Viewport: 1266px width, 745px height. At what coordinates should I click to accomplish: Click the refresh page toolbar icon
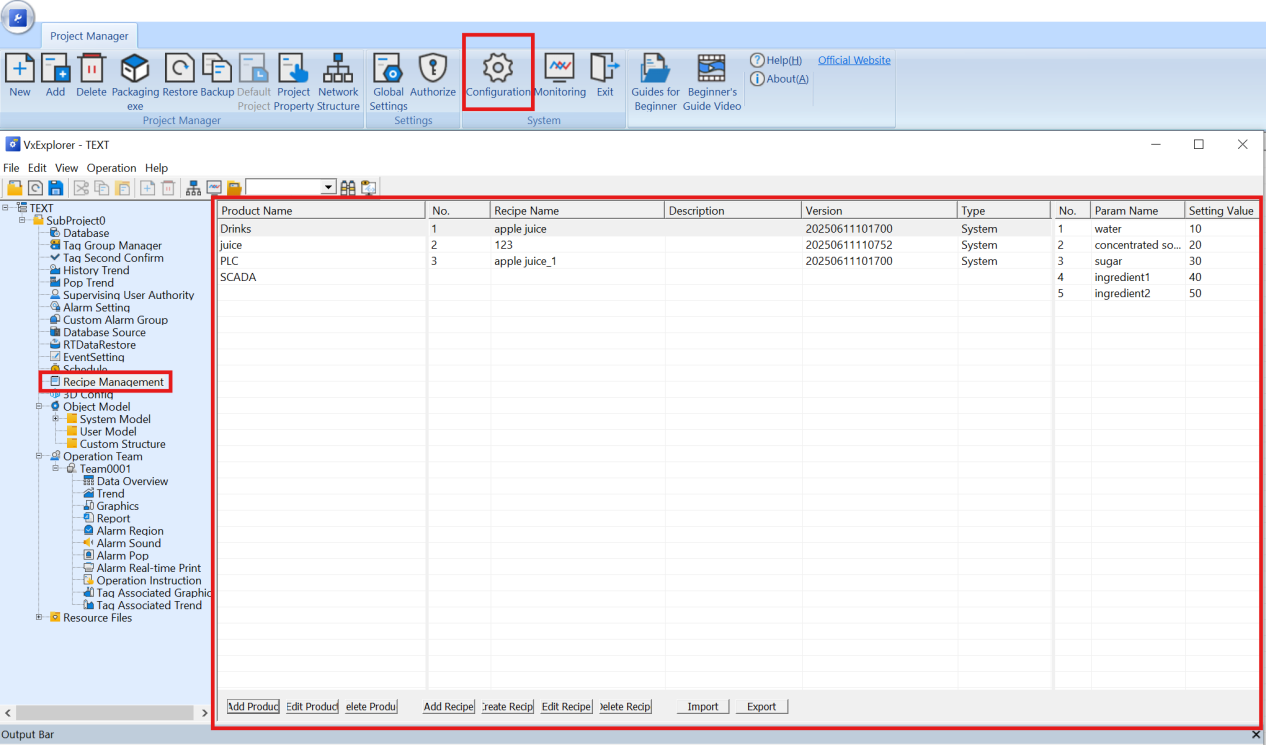coord(35,188)
